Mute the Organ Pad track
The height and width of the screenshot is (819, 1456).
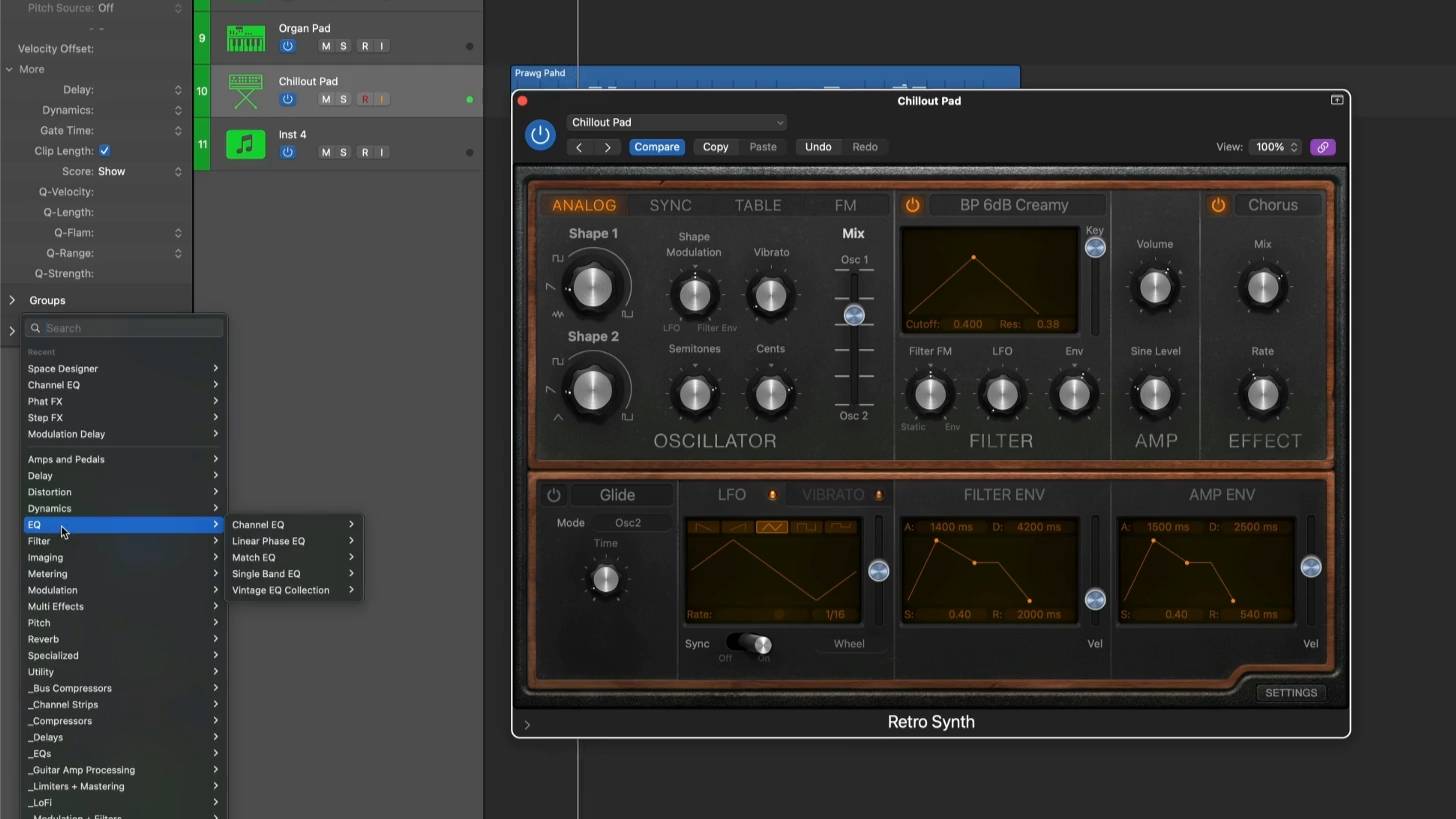[325, 46]
